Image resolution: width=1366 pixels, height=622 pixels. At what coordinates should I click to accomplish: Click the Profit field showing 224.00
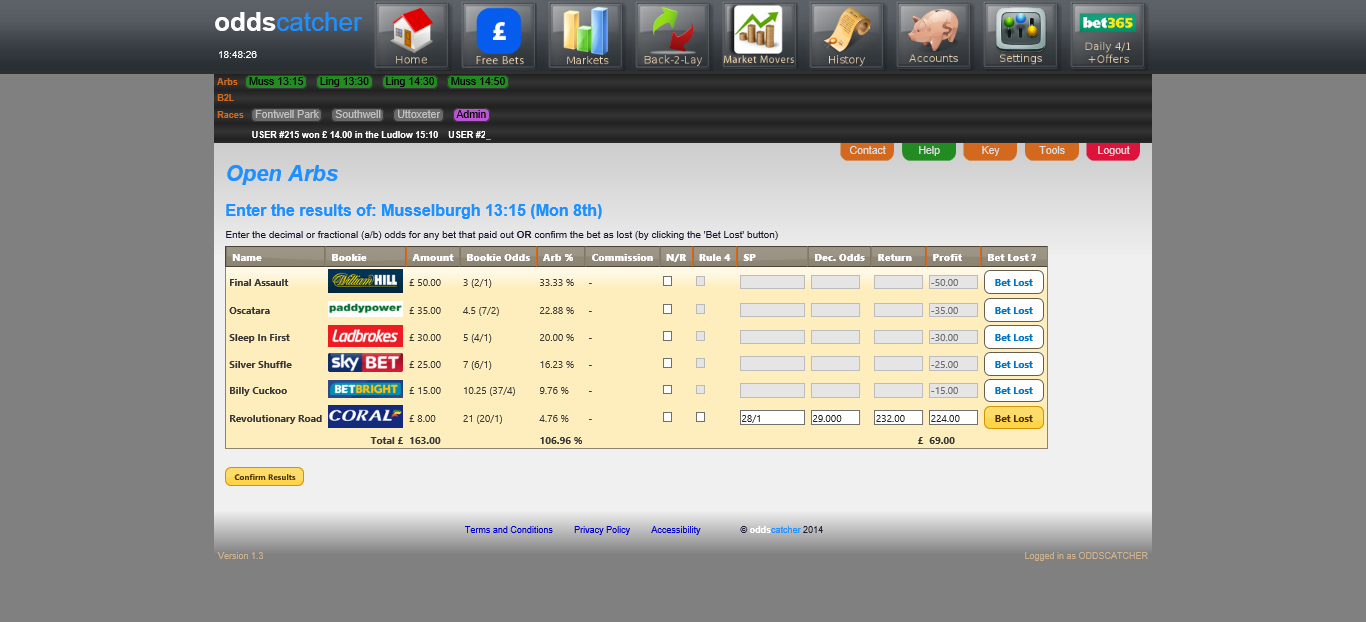tap(953, 418)
